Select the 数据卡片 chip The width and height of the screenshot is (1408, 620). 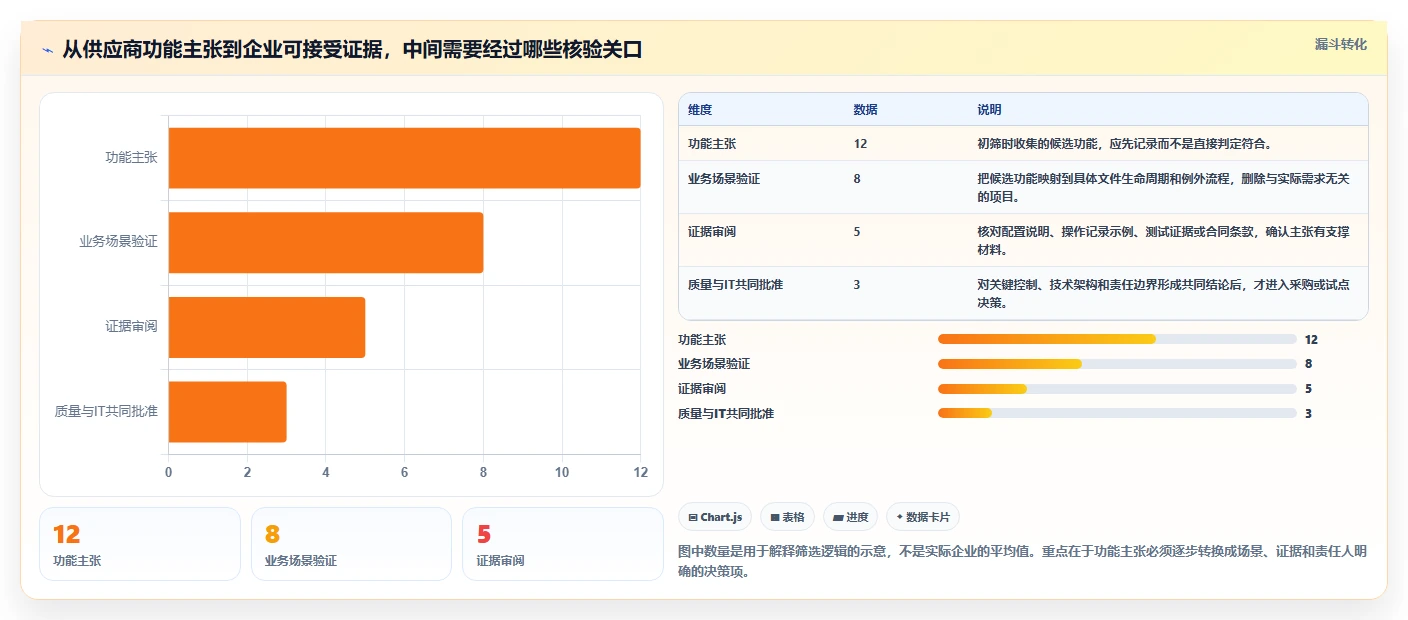coord(923,517)
